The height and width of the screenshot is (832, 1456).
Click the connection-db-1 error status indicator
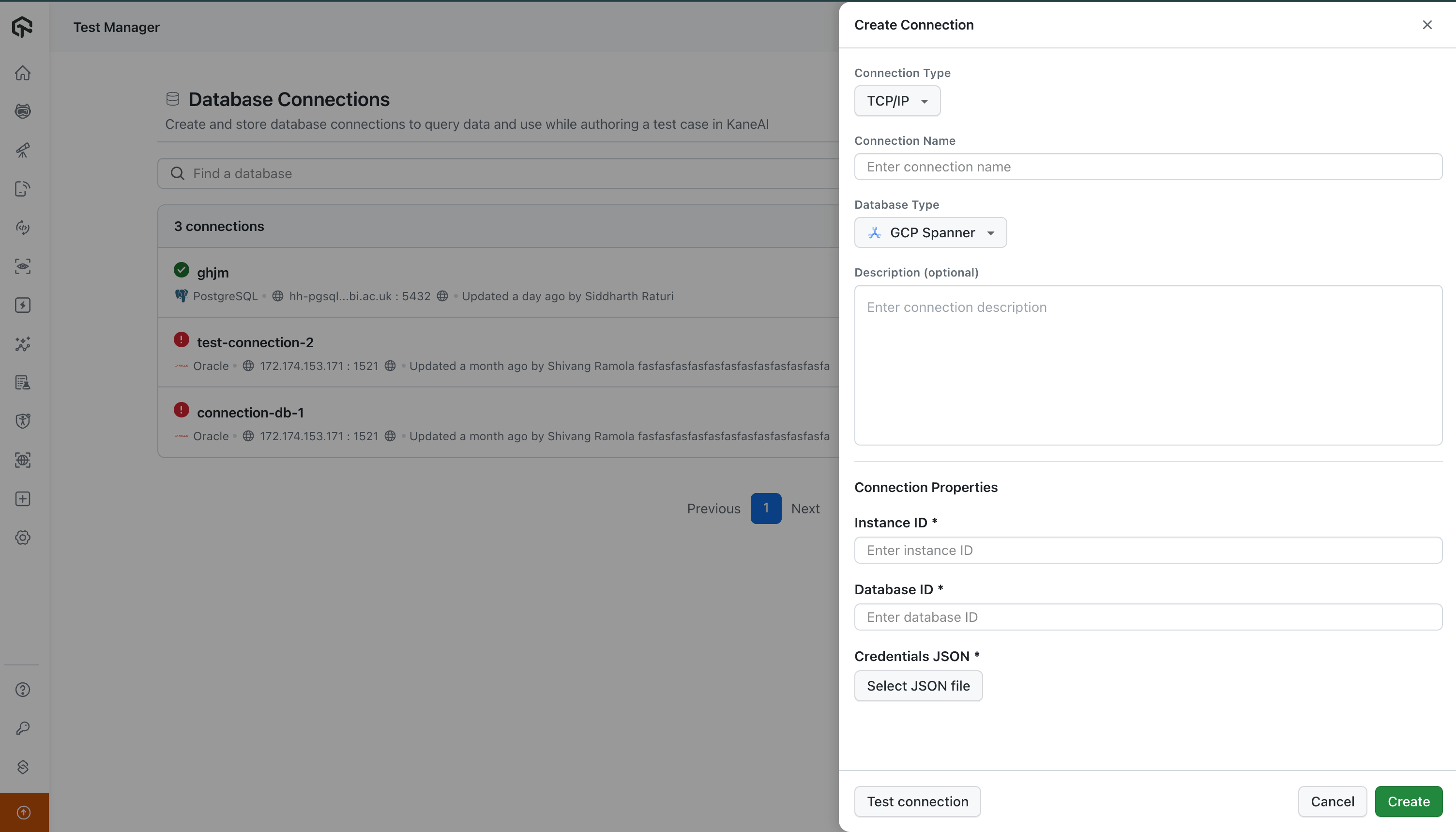coord(181,409)
